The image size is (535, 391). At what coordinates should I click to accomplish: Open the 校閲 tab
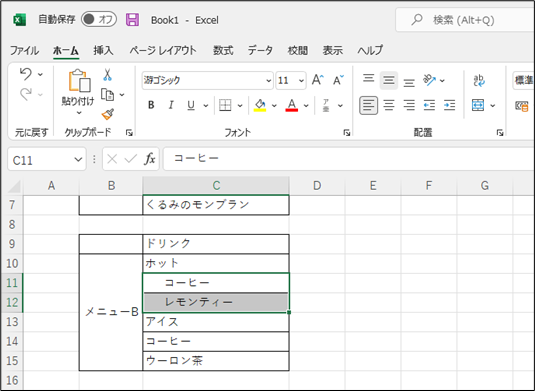coord(298,50)
